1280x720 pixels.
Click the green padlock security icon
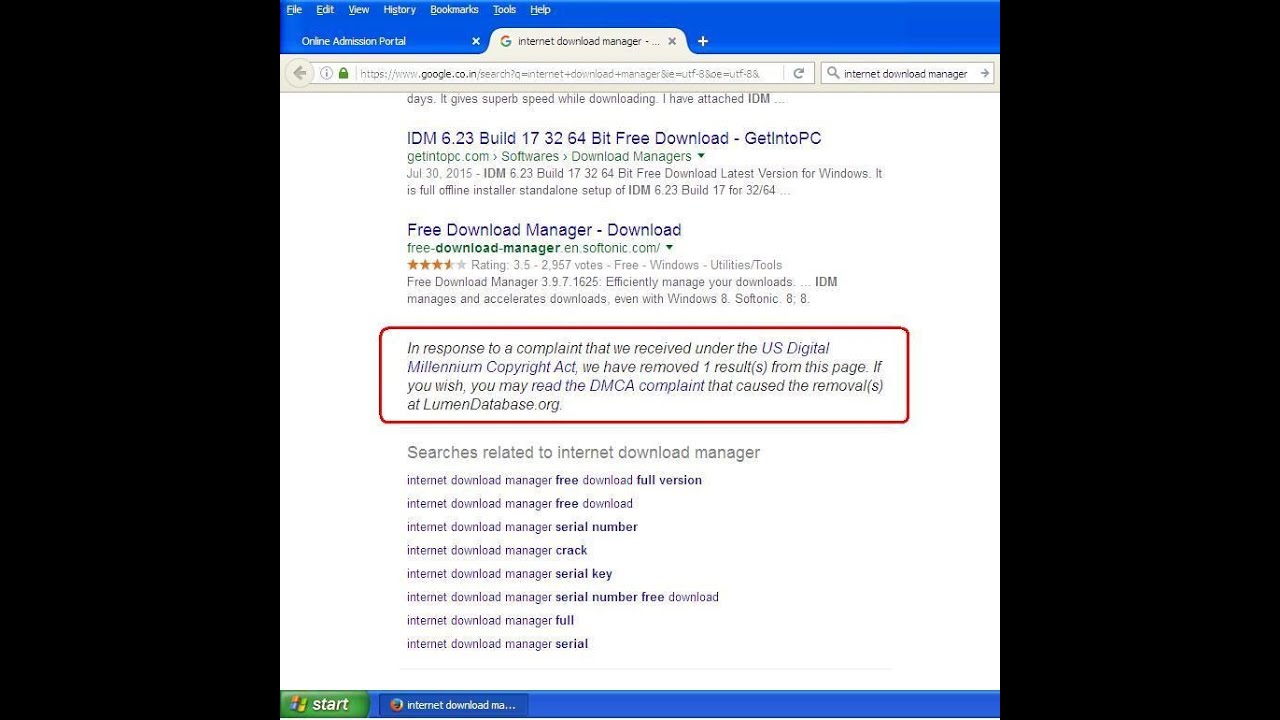[343, 73]
